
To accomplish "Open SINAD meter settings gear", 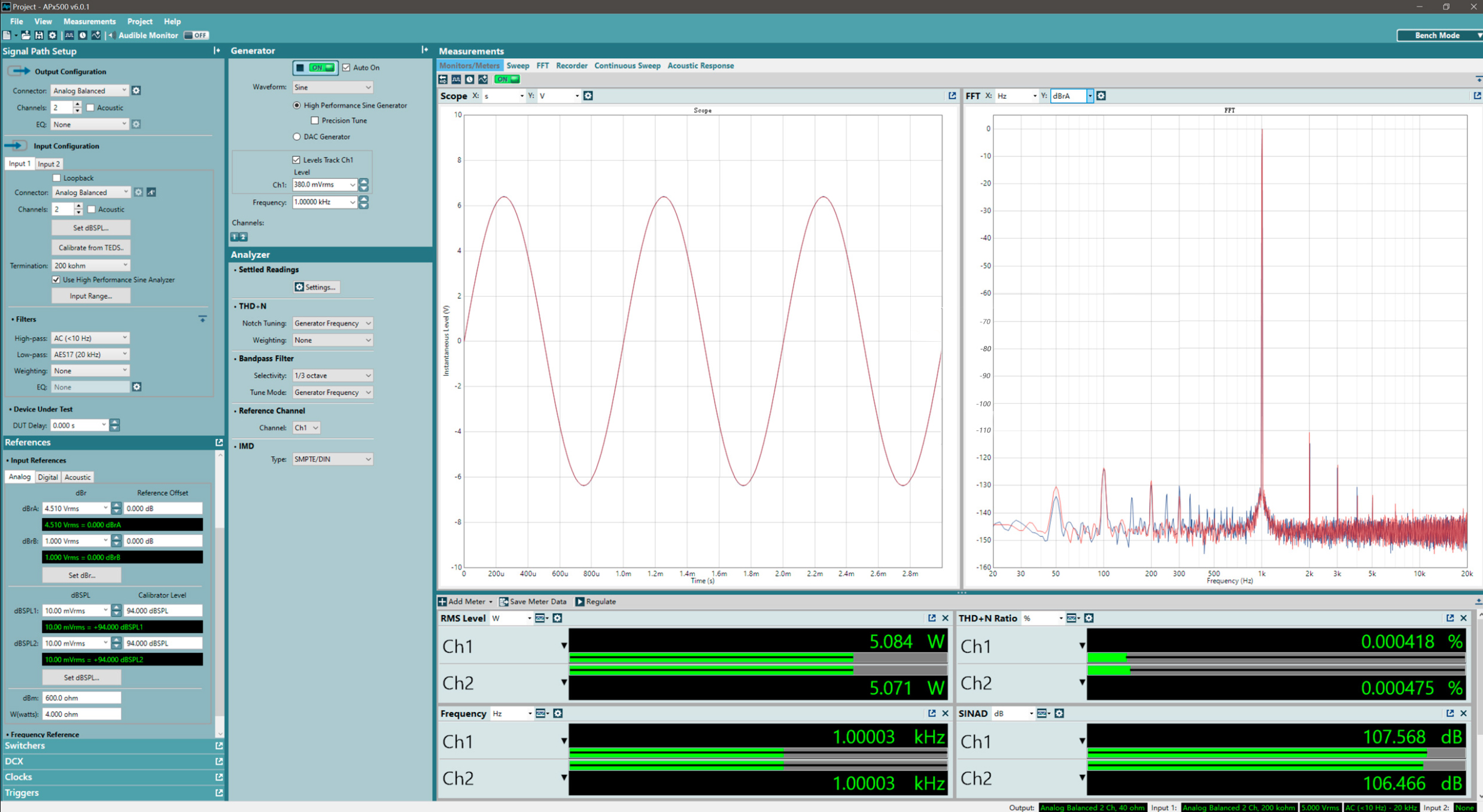I will [x=1059, y=713].
